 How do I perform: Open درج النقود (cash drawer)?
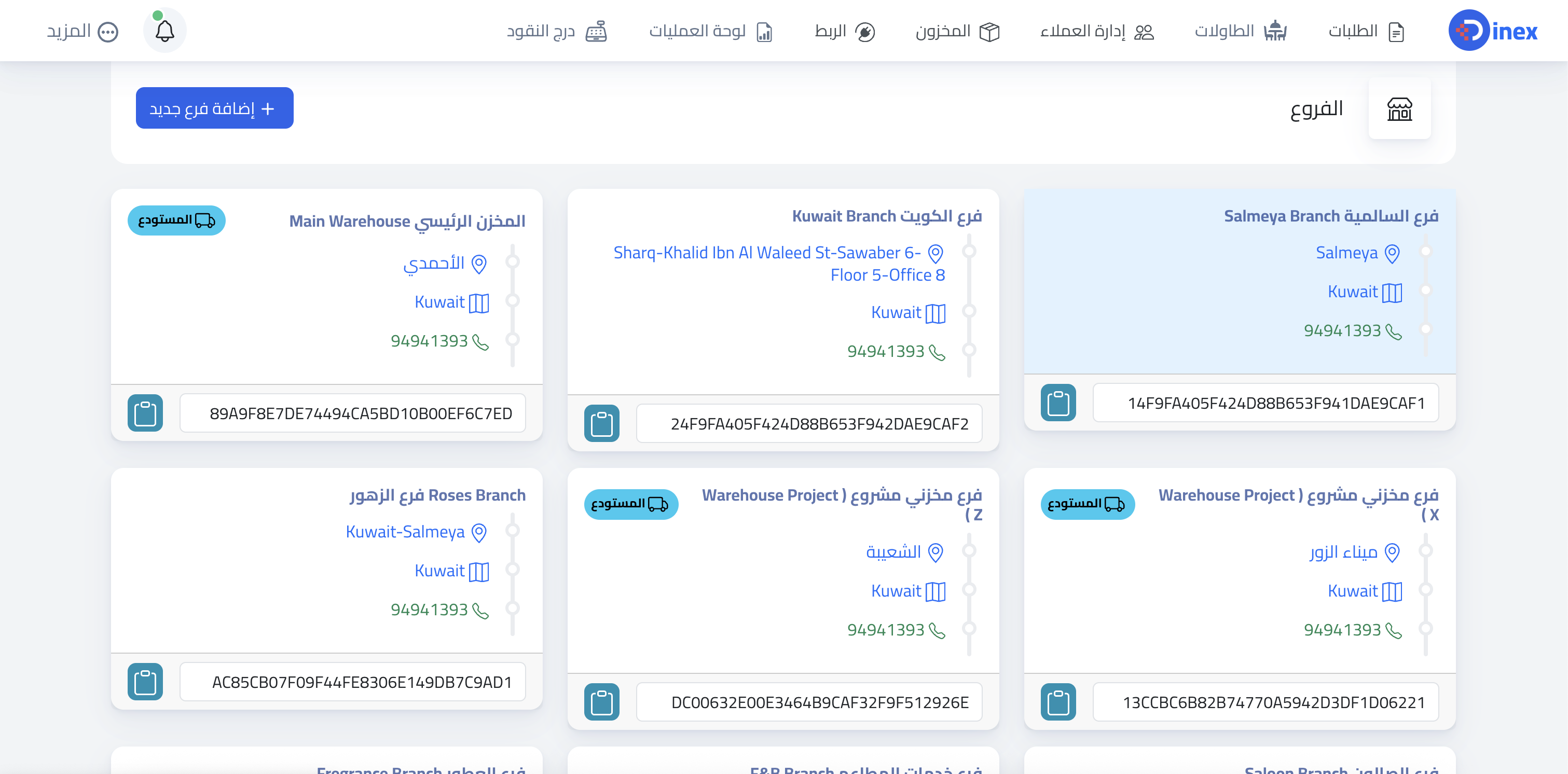[557, 31]
